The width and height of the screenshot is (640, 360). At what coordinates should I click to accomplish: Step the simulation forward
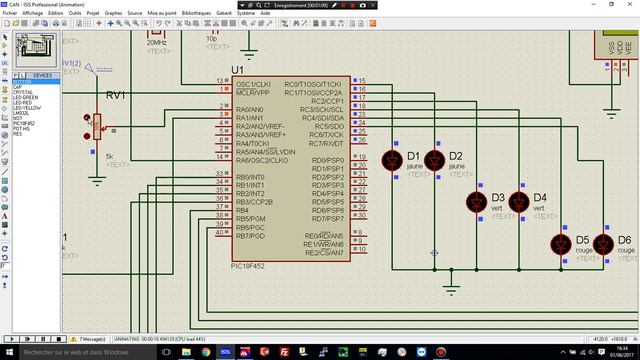point(27,339)
